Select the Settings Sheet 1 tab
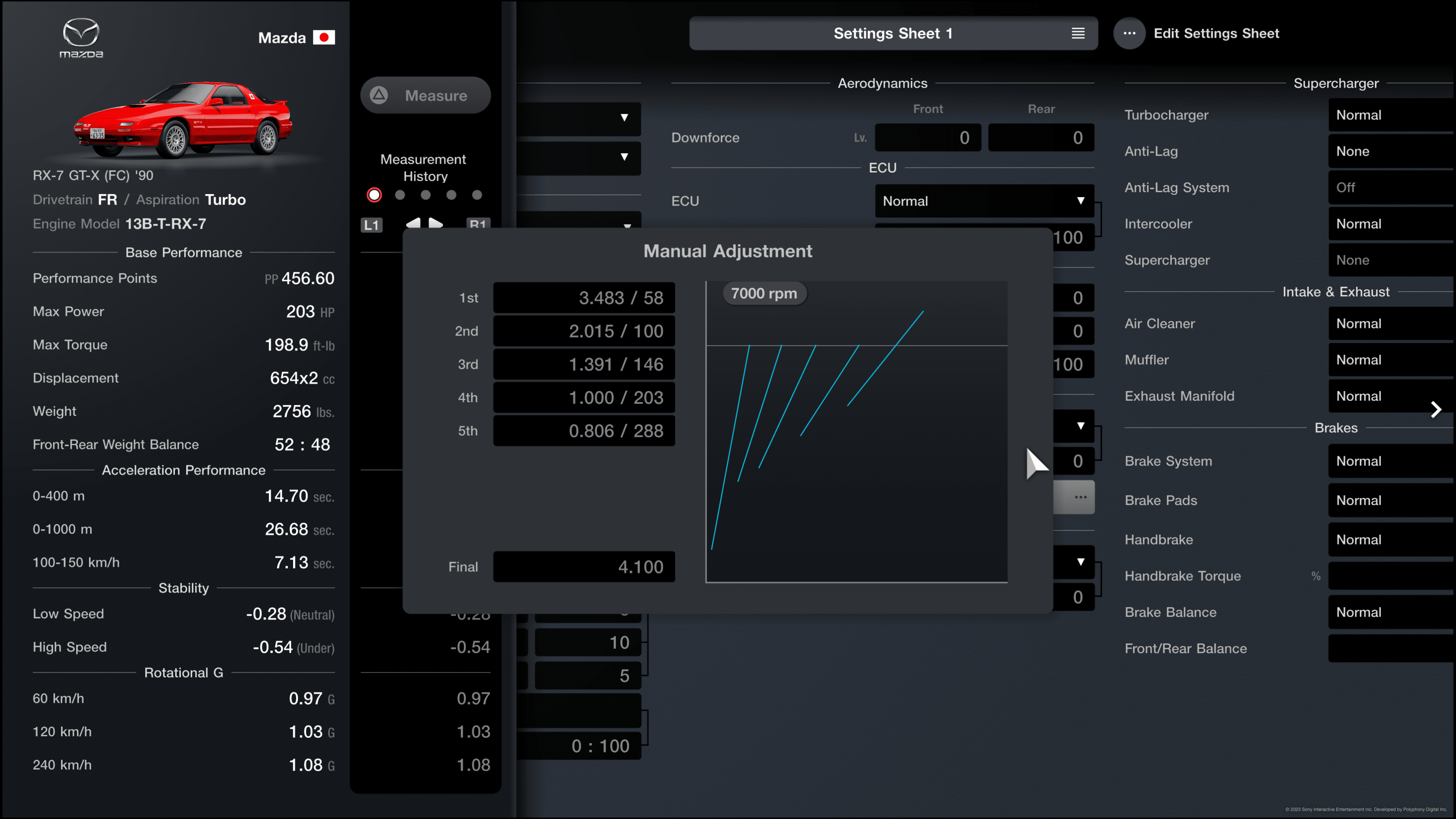Screen dimensions: 1456x819 point(892,33)
